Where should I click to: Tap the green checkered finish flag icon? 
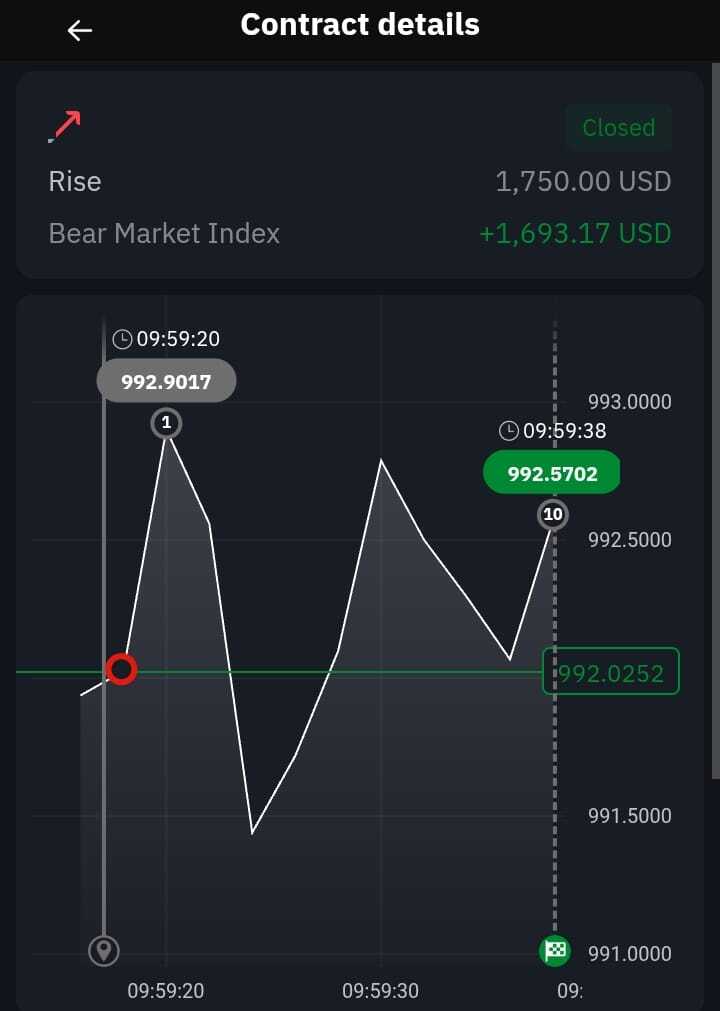click(x=555, y=949)
